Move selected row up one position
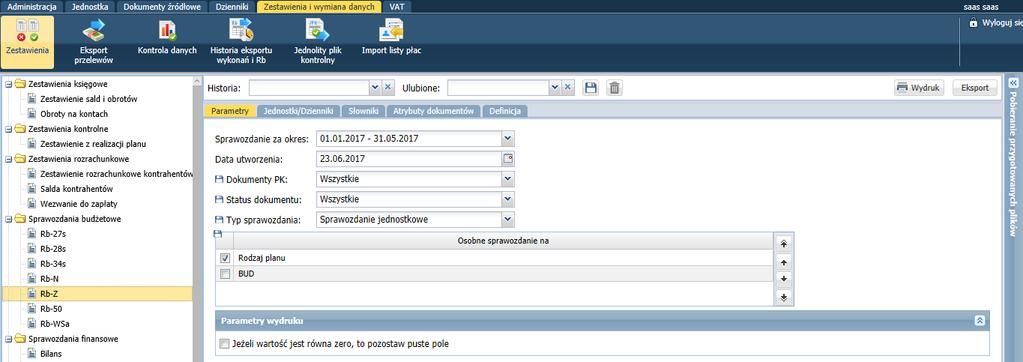The image size is (1023, 362). coord(784,262)
